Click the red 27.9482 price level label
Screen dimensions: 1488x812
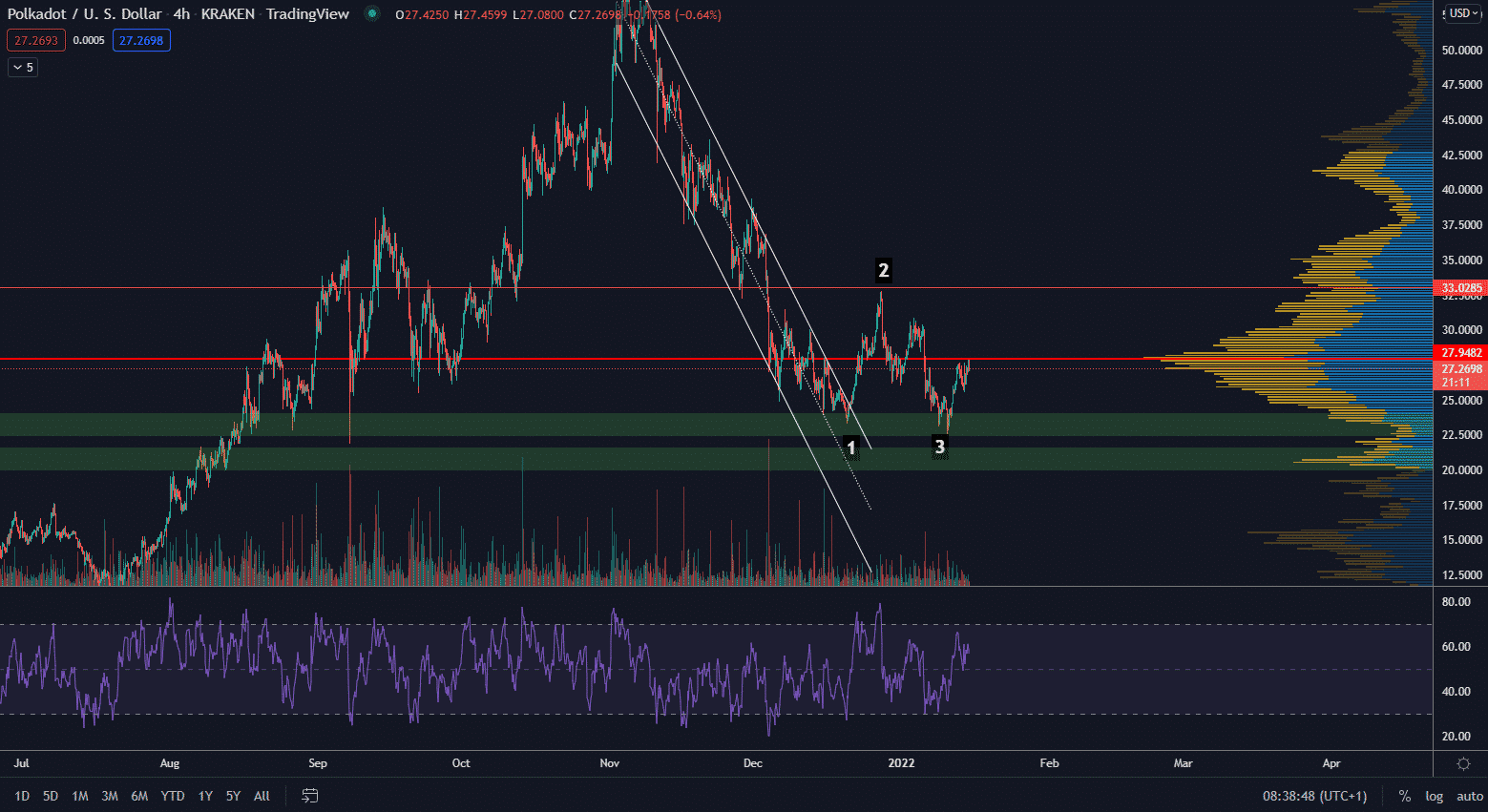pyautogui.click(x=1461, y=353)
